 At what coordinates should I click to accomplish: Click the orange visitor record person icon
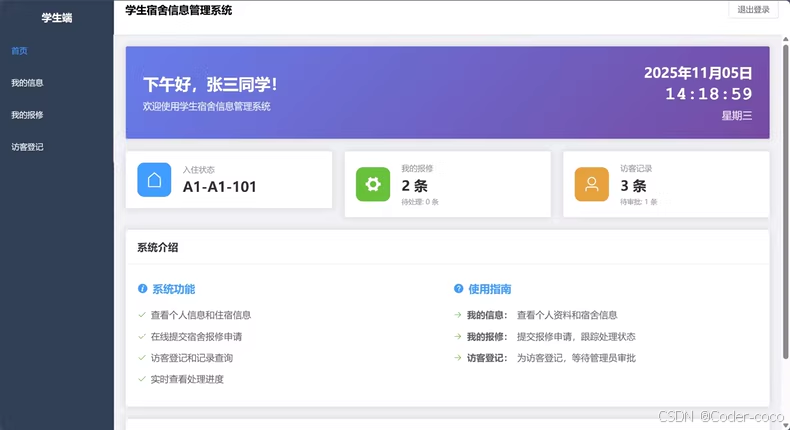(591, 185)
